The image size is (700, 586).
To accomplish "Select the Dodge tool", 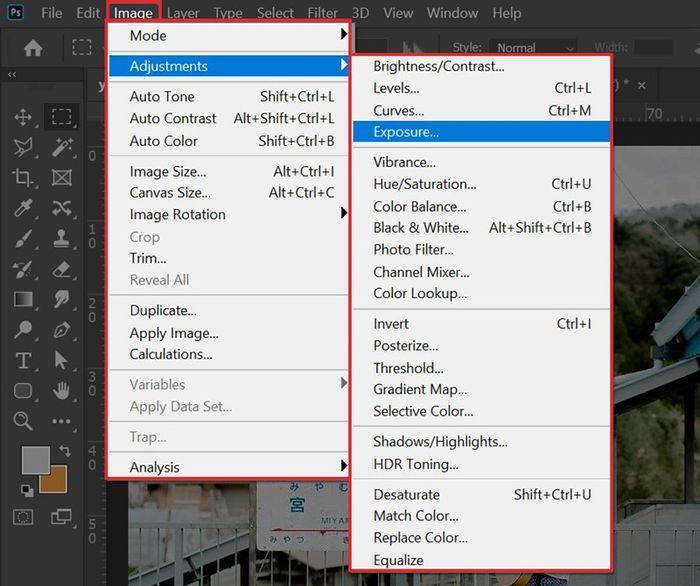I will pyautogui.click(x=23, y=330).
